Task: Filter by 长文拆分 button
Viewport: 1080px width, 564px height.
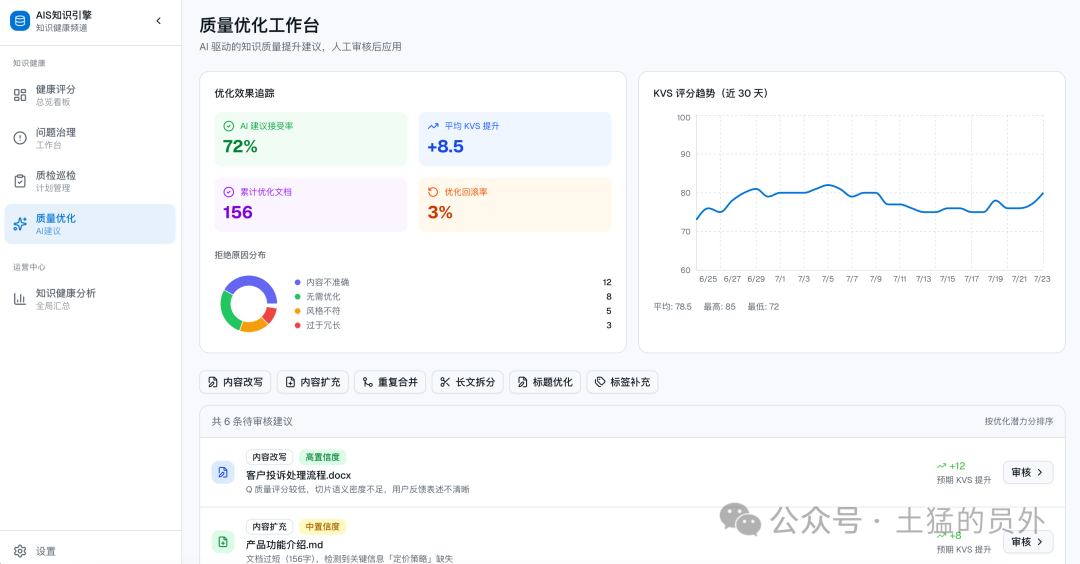Action: point(468,382)
